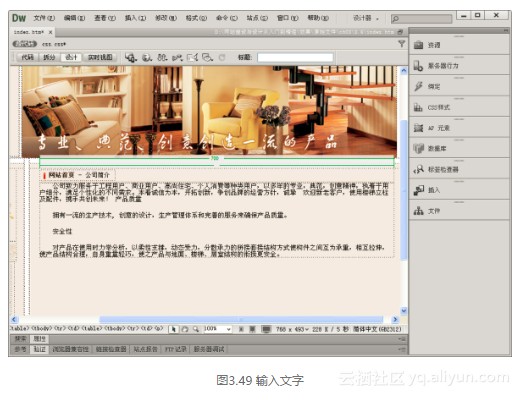Open the CSS样式 panel
The height and width of the screenshot is (397, 520).
pyautogui.click(x=459, y=107)
